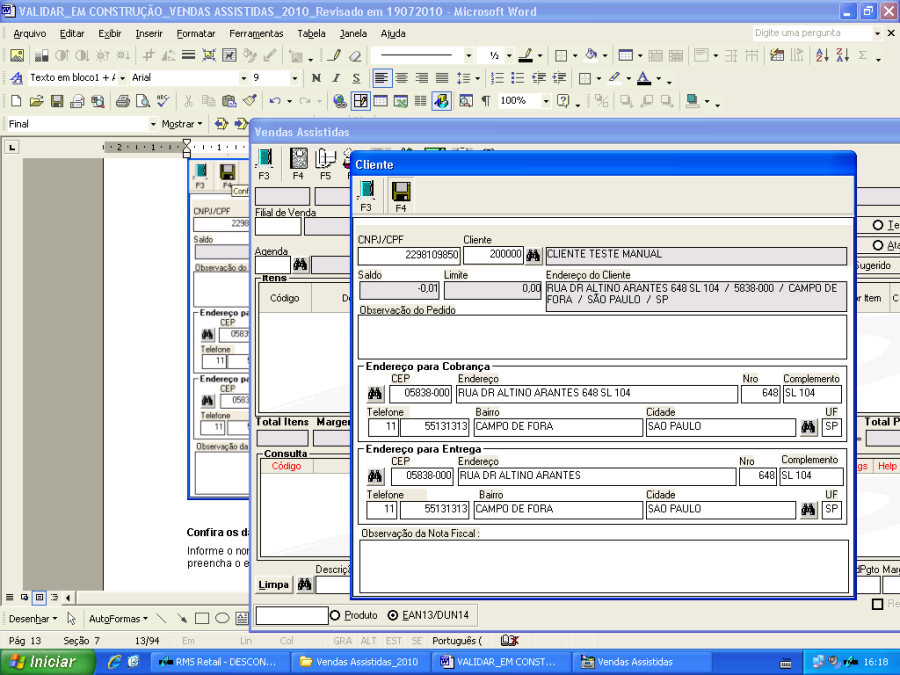This screenshot has height=675, width=900.
Task: Select the Crop tool in Word
Action: click(149, 55)
